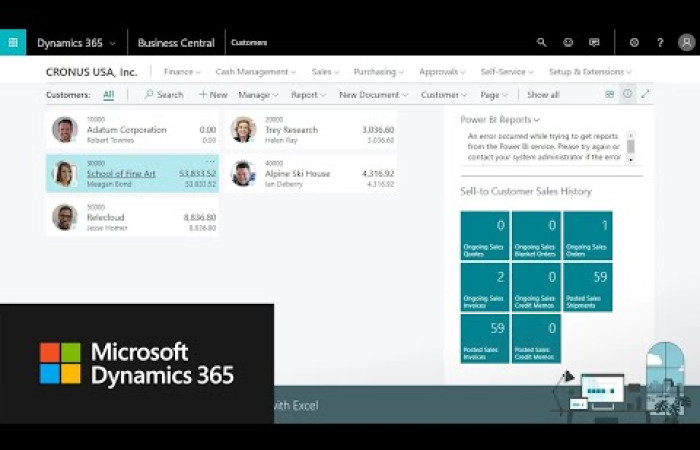Click Show all actions
This screenshot has width=700, height=450.
(543, 95)
